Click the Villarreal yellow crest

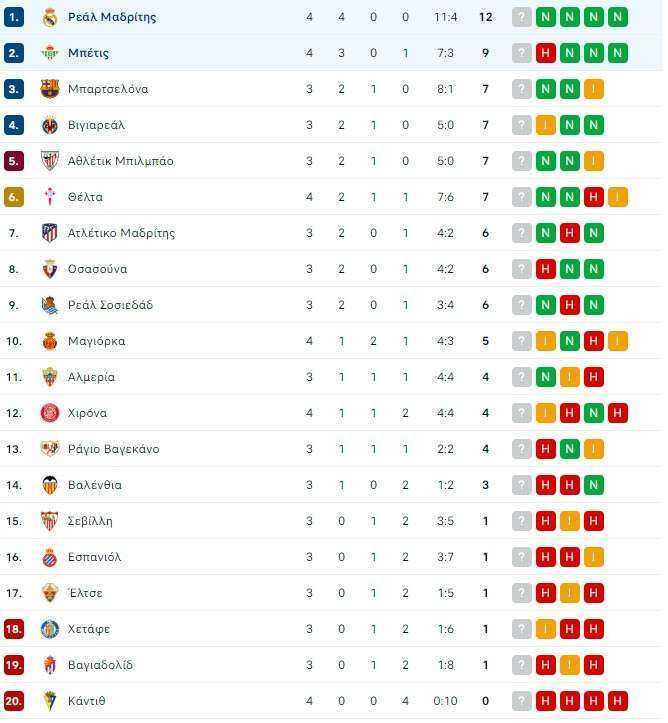(49, 125)
